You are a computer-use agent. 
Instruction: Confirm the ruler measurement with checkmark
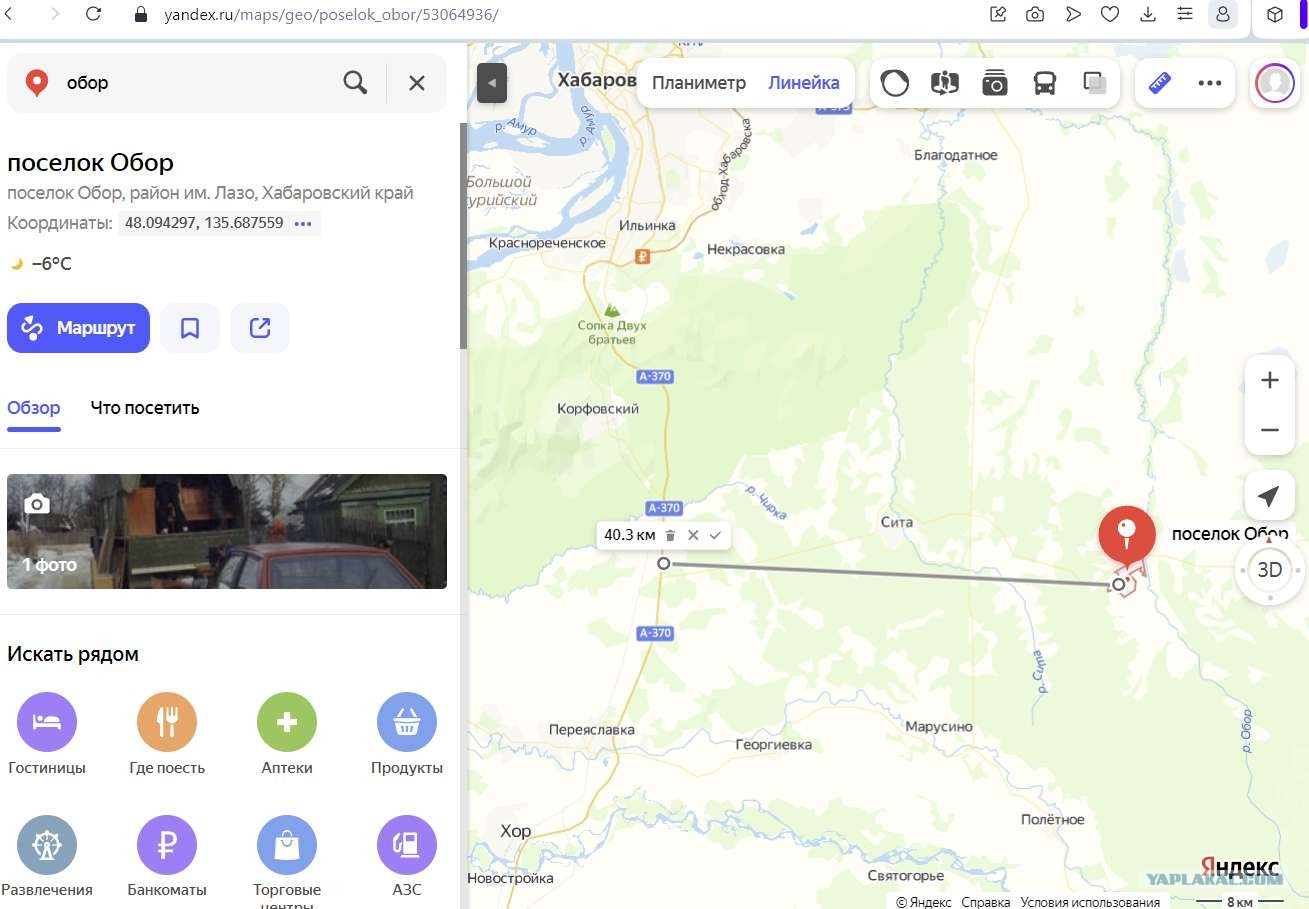click(715, 536)
